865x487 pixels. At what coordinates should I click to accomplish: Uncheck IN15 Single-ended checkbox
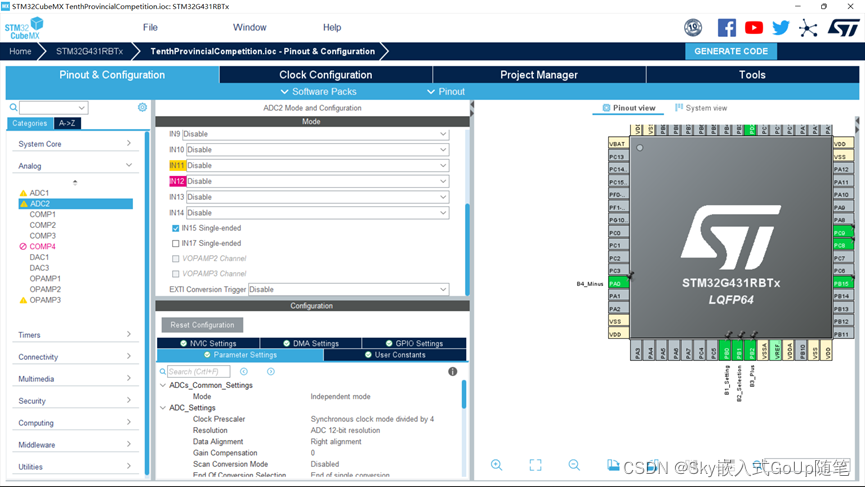click(x=175, y=228)
